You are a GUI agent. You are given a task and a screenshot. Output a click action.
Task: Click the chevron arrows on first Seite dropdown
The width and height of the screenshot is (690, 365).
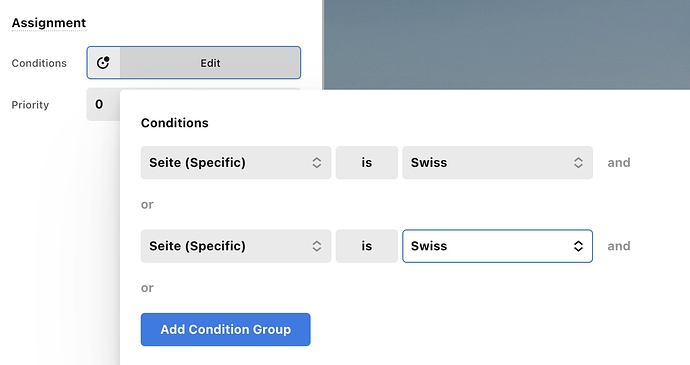tap(316, 162)
